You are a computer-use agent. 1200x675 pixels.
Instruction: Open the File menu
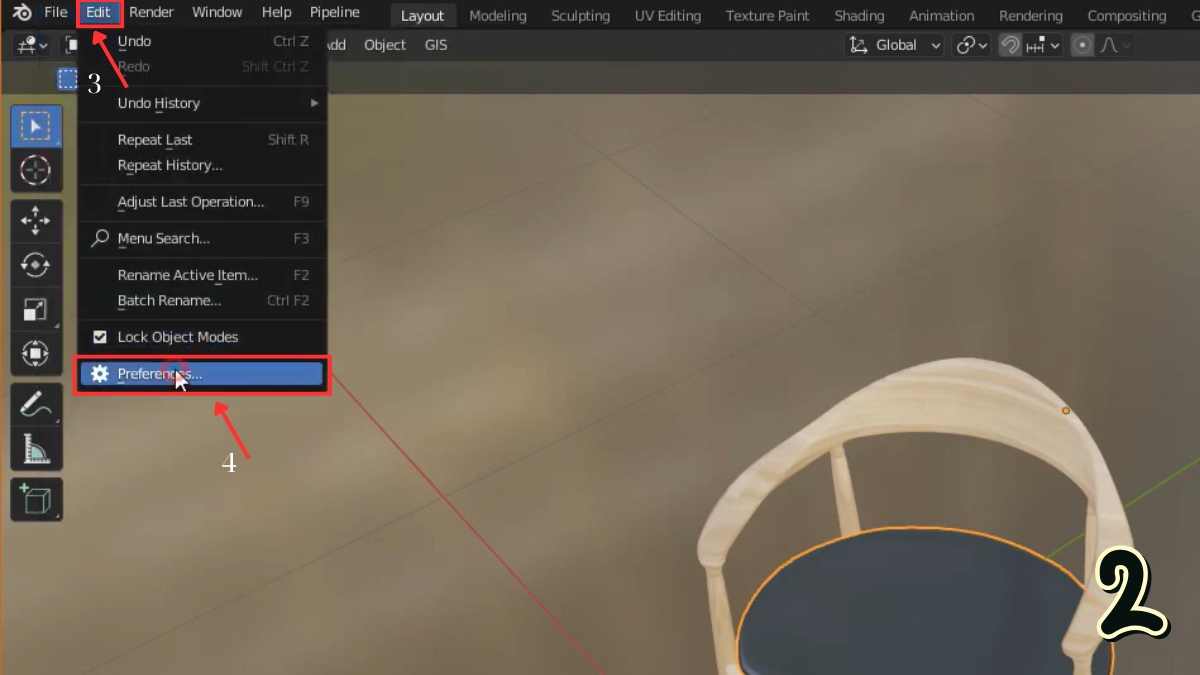tap(55, 13)
